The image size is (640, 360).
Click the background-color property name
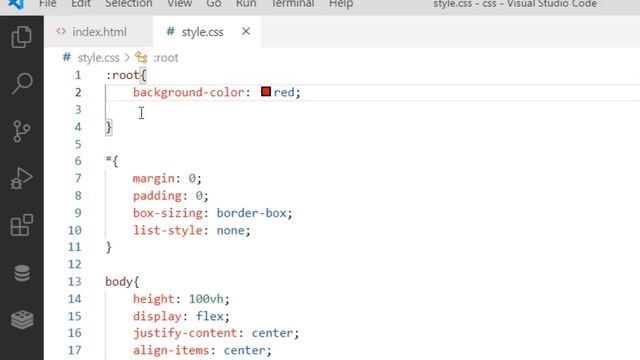point(189,92)
